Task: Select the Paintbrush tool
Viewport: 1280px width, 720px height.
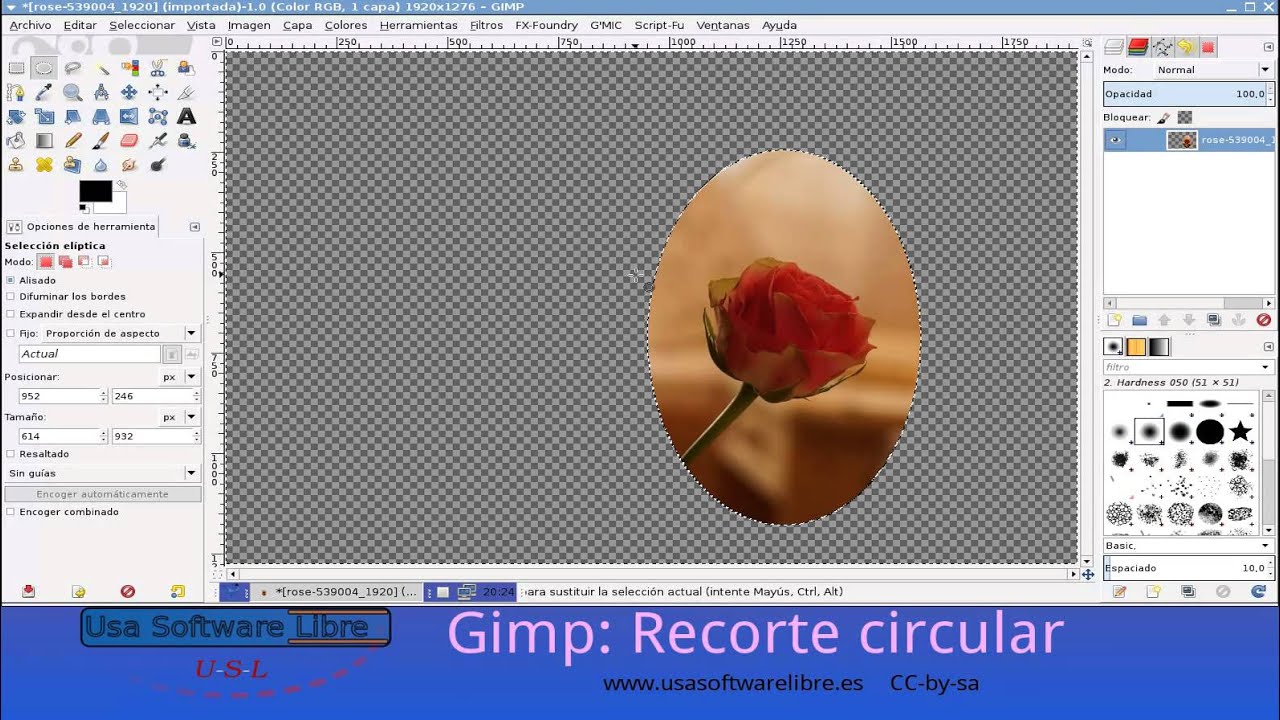Action: (101, 141)
